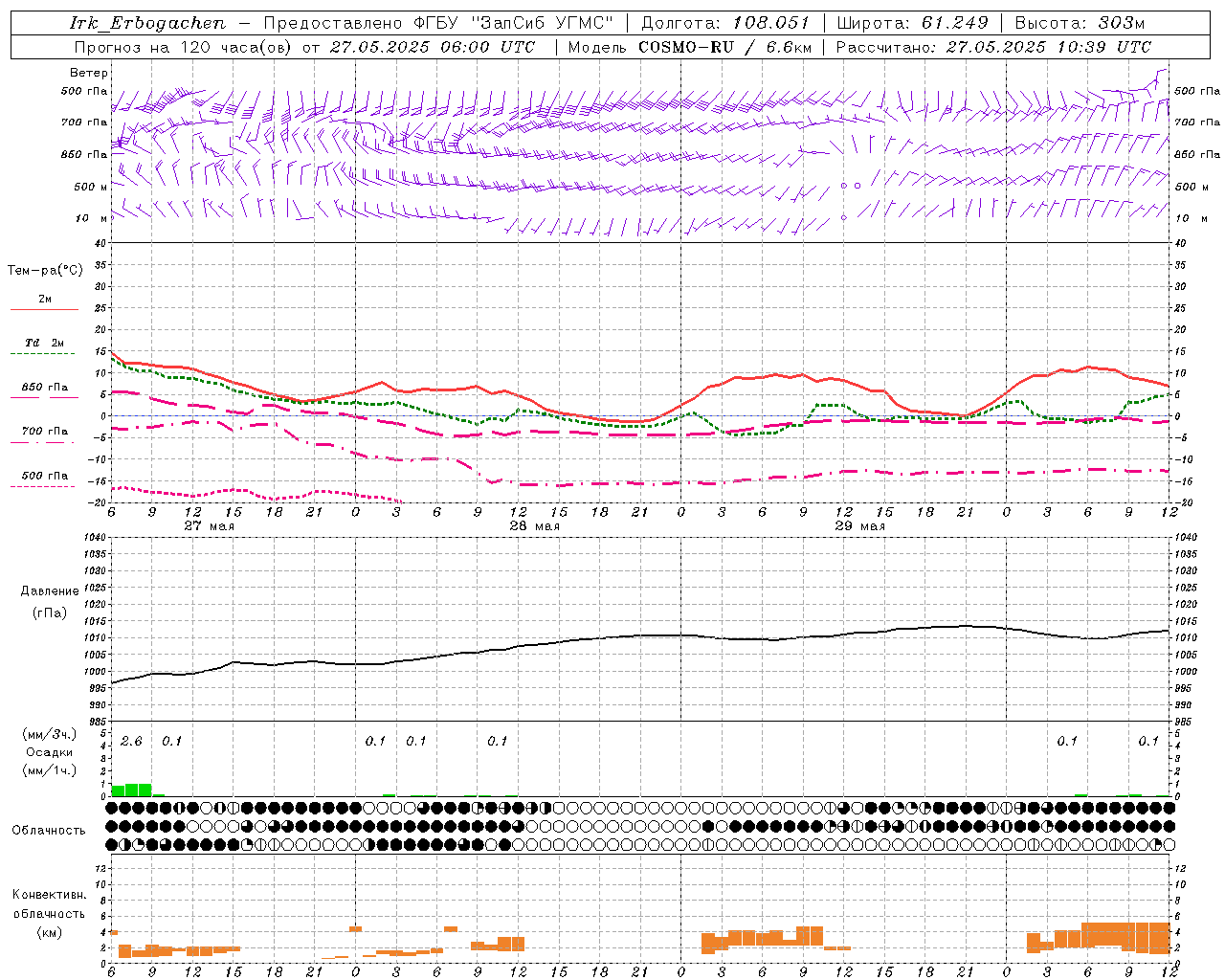Click the Облачность row label
Viewport: 1225px width, 980px height.
(49, 831)
